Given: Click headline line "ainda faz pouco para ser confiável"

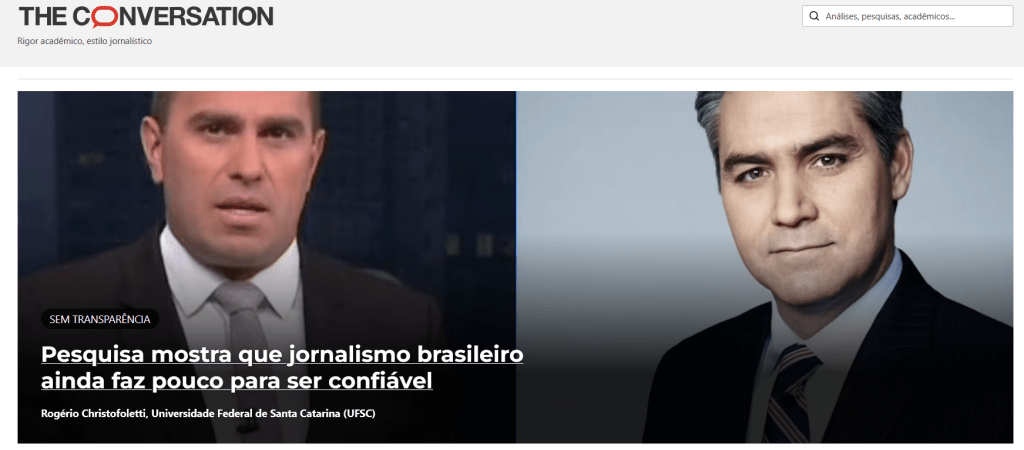Looking at the screenshot, I should point(236,381).
